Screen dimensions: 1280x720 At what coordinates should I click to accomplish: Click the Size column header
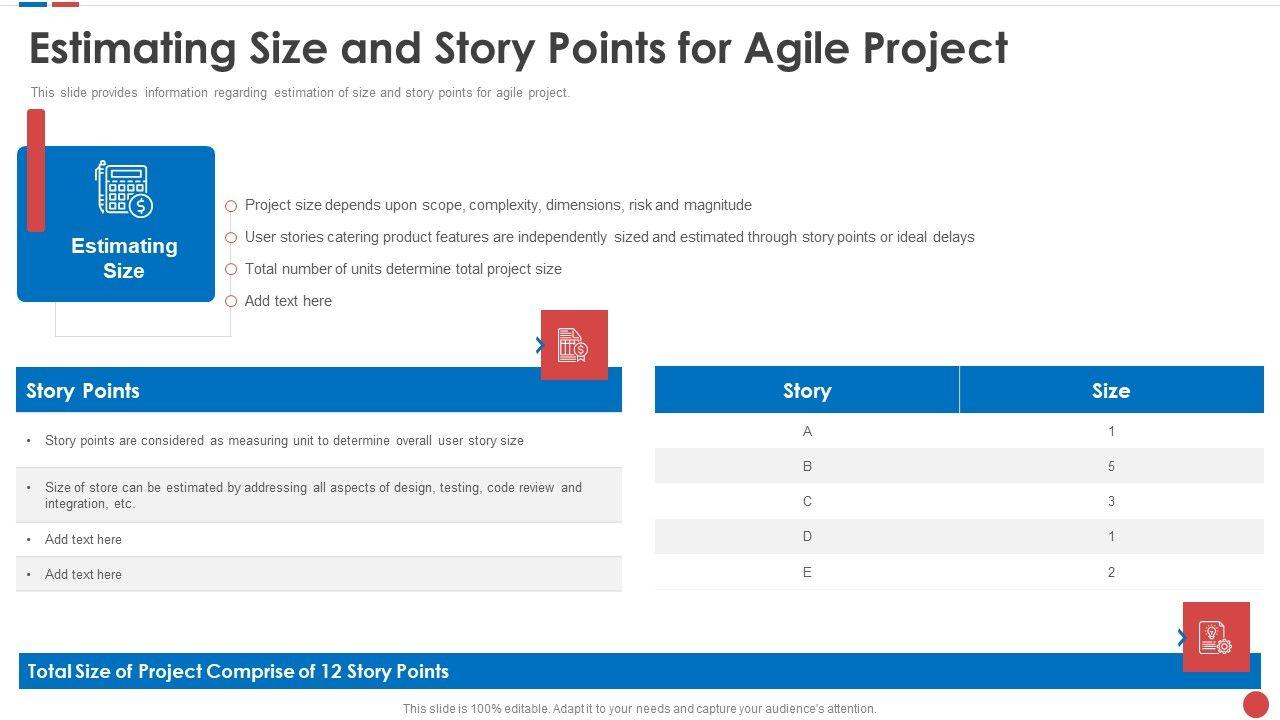coord(1111,391)
